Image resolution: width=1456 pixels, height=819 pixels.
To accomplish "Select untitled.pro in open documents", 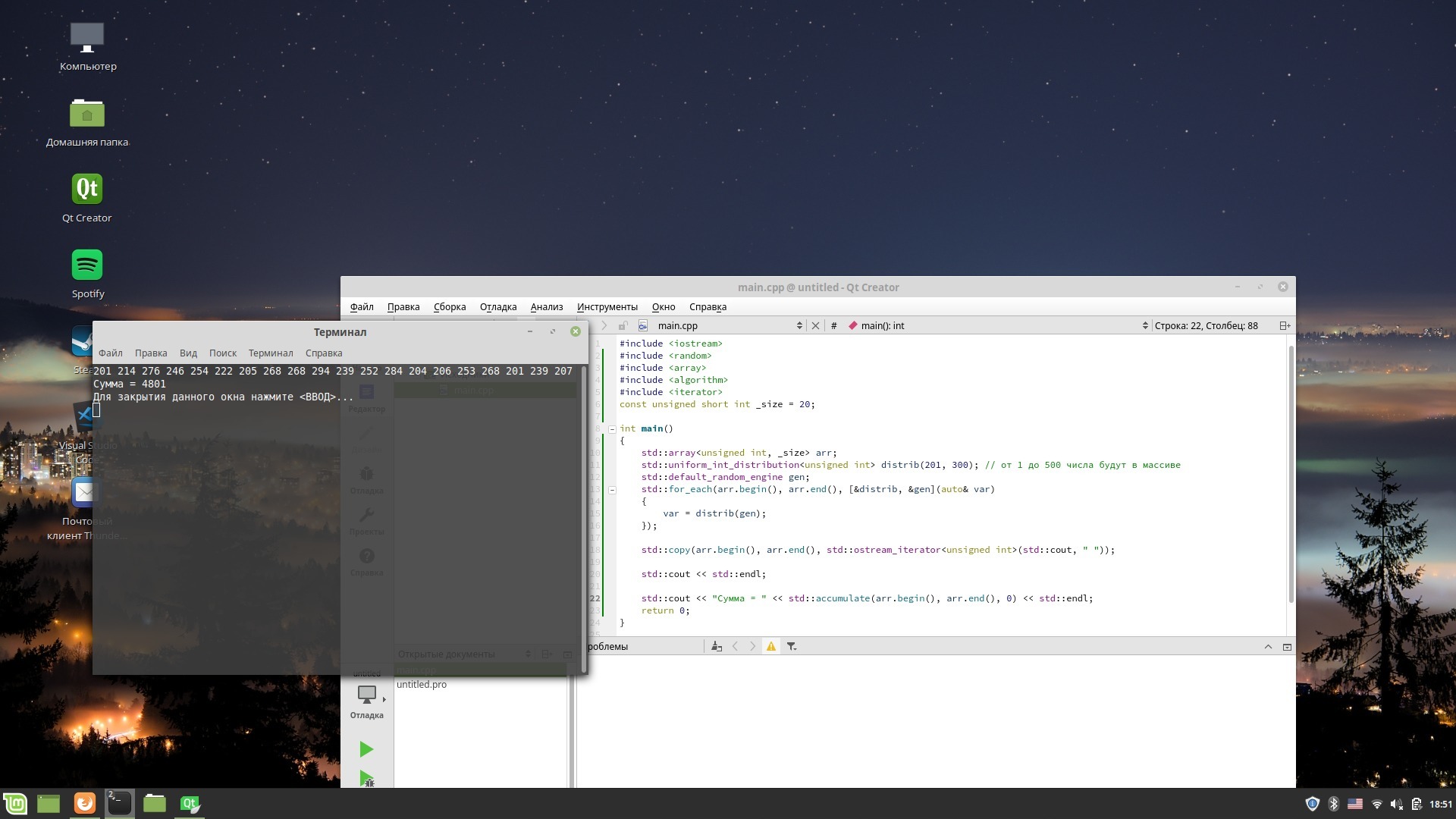I will click(x=422, y=684).
